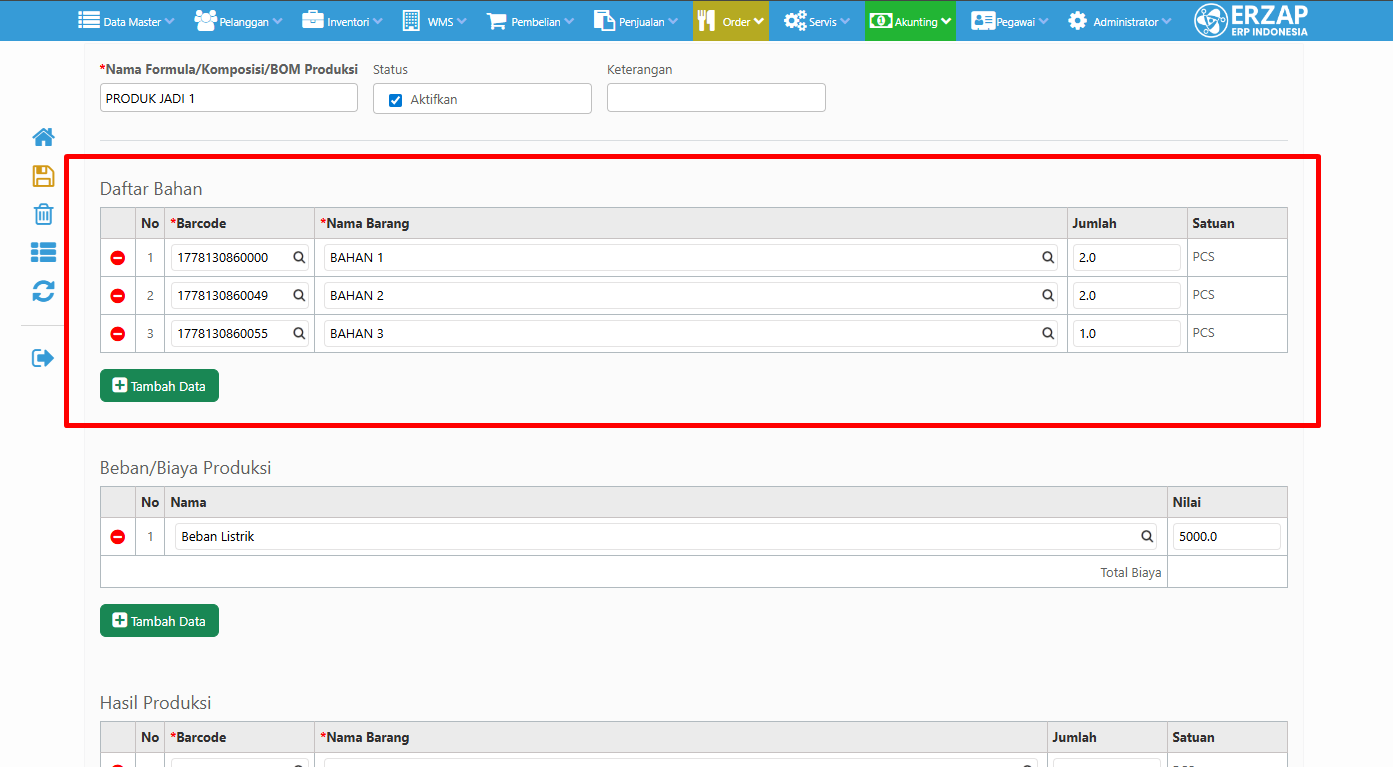1393x767 pixels.
Task: Exit form with sidebar logout arrow icon
Action: point(43,357)
